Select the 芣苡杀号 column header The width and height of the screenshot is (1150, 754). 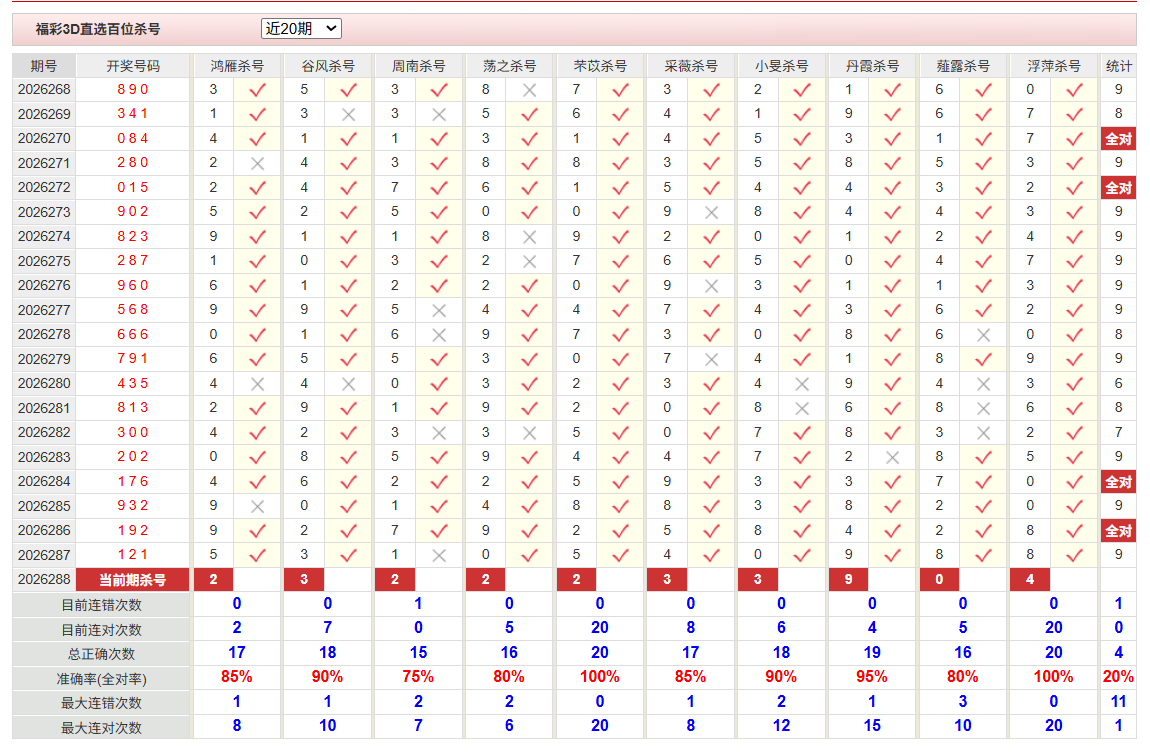(x=600, y=66)
